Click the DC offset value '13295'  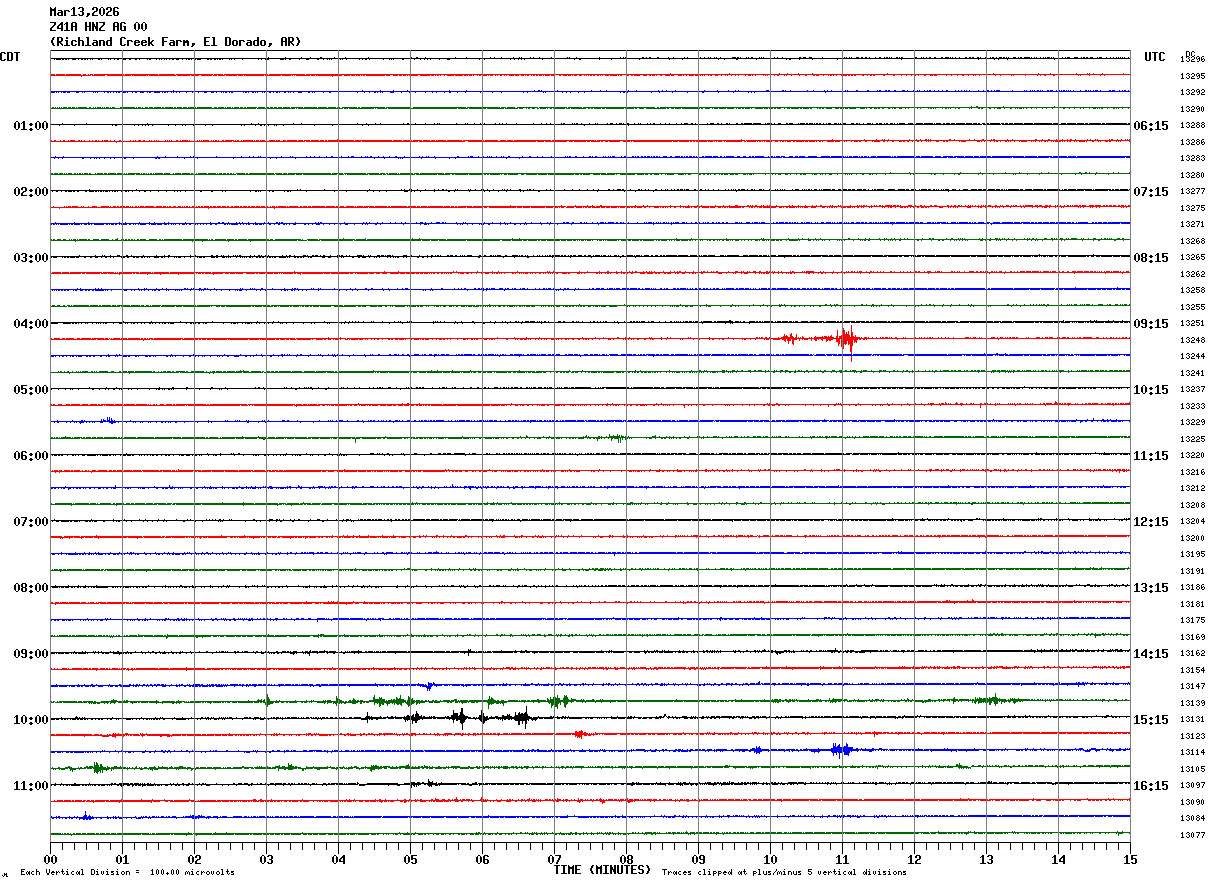[1192, 76]
